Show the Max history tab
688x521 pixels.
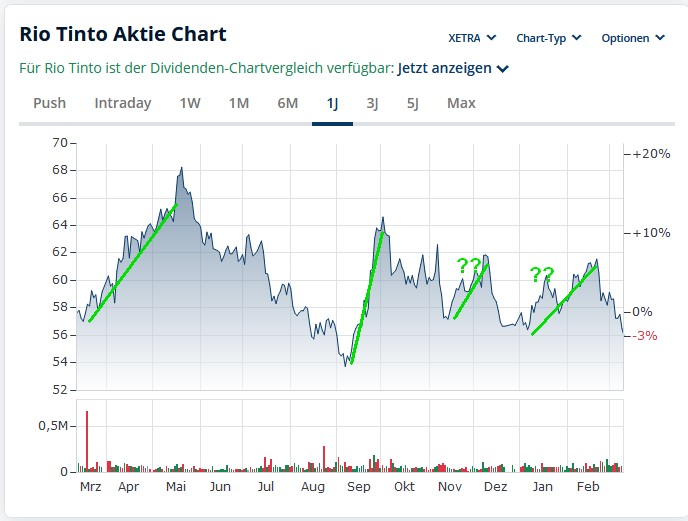click(x=461, y=103)
